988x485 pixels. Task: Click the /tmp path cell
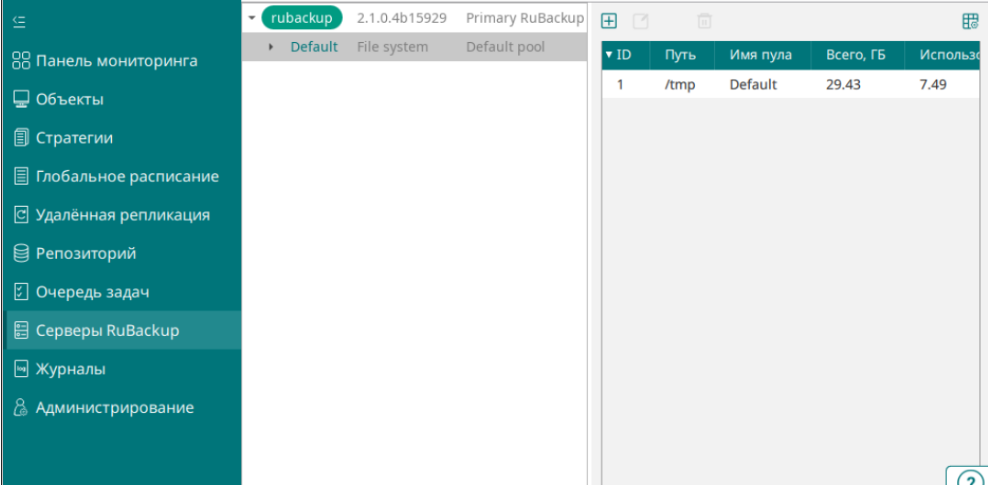(680, 84)
